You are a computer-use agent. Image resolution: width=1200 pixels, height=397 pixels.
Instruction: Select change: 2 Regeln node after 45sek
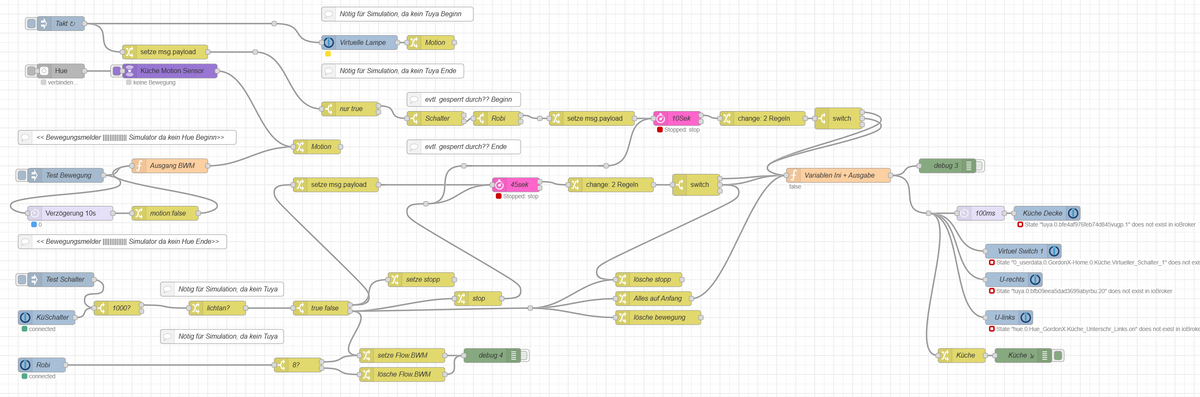coord(610,184)
